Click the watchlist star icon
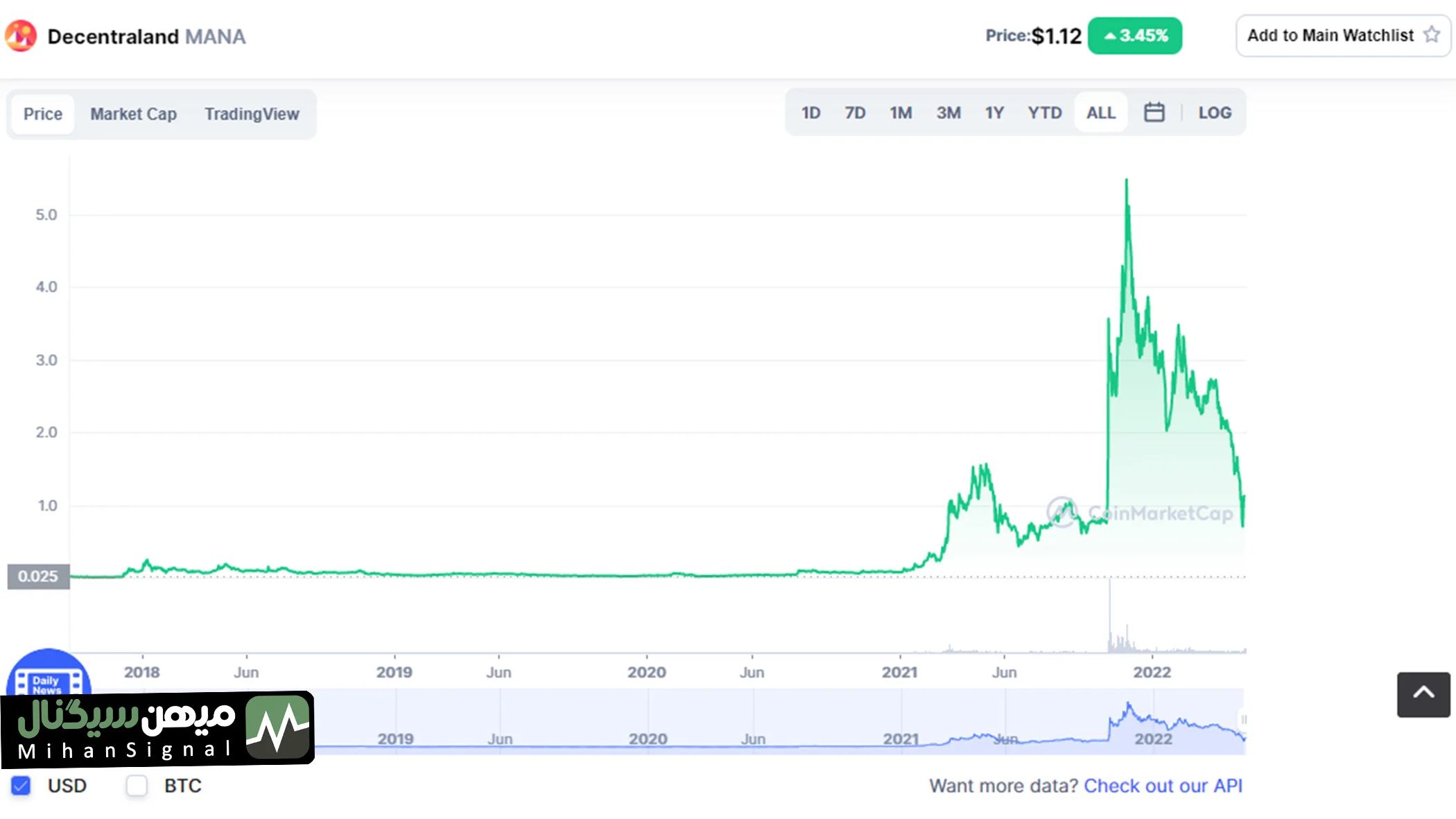The width and height of the screenshot is (1456, 819). pos(1432,35)
